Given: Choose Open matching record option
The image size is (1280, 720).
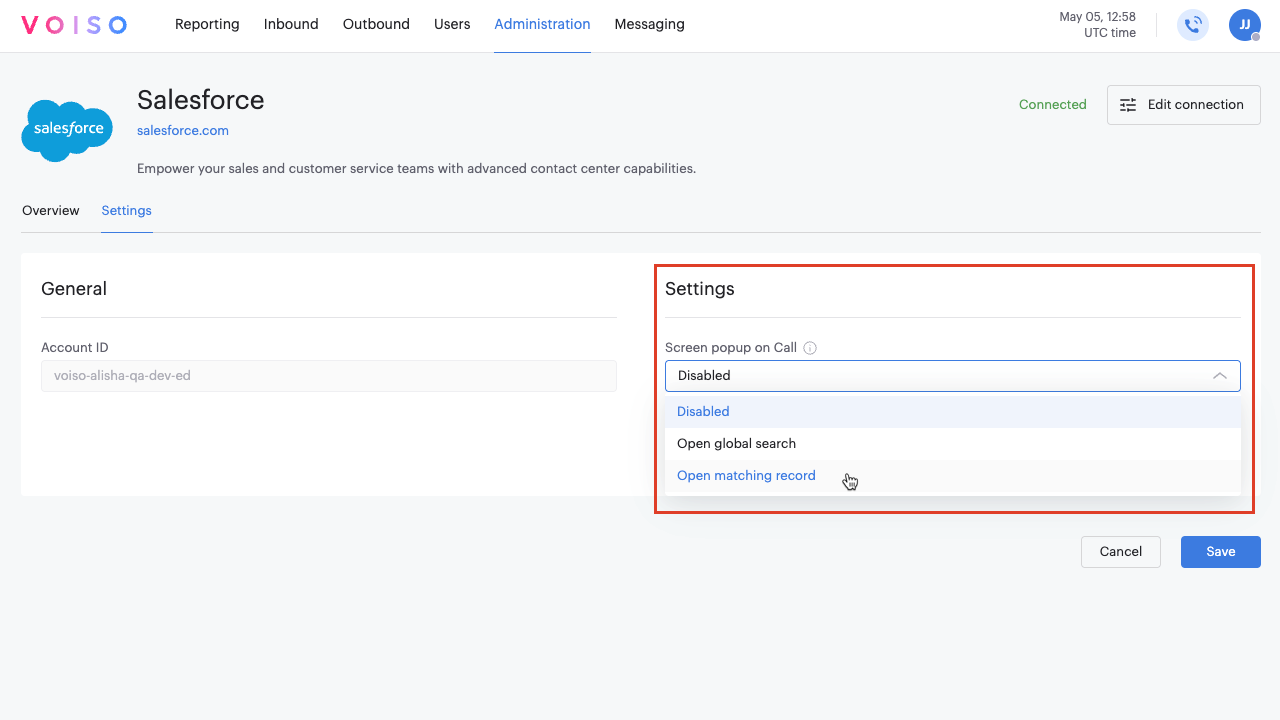Looking at the screenshot, I should tap(953, 476).
